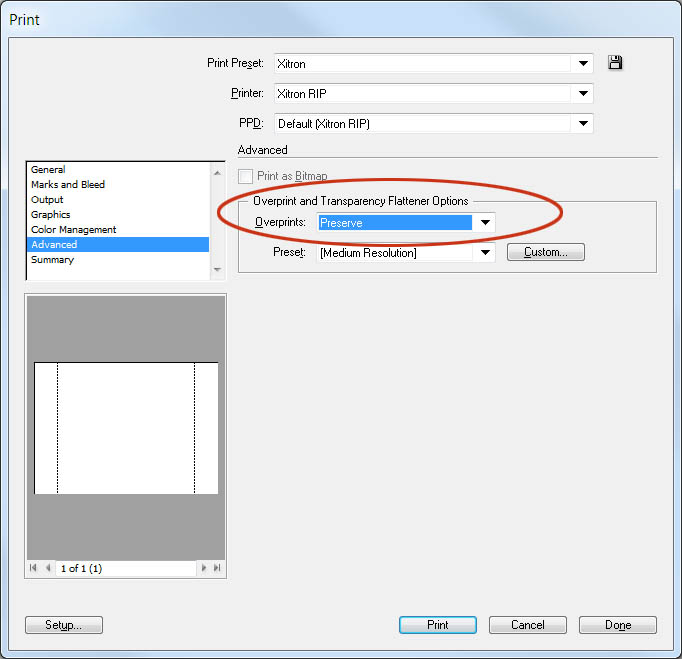This screenshot has height=659, width=682.
Task: Go to next page in preview
Action: [204, 568]
